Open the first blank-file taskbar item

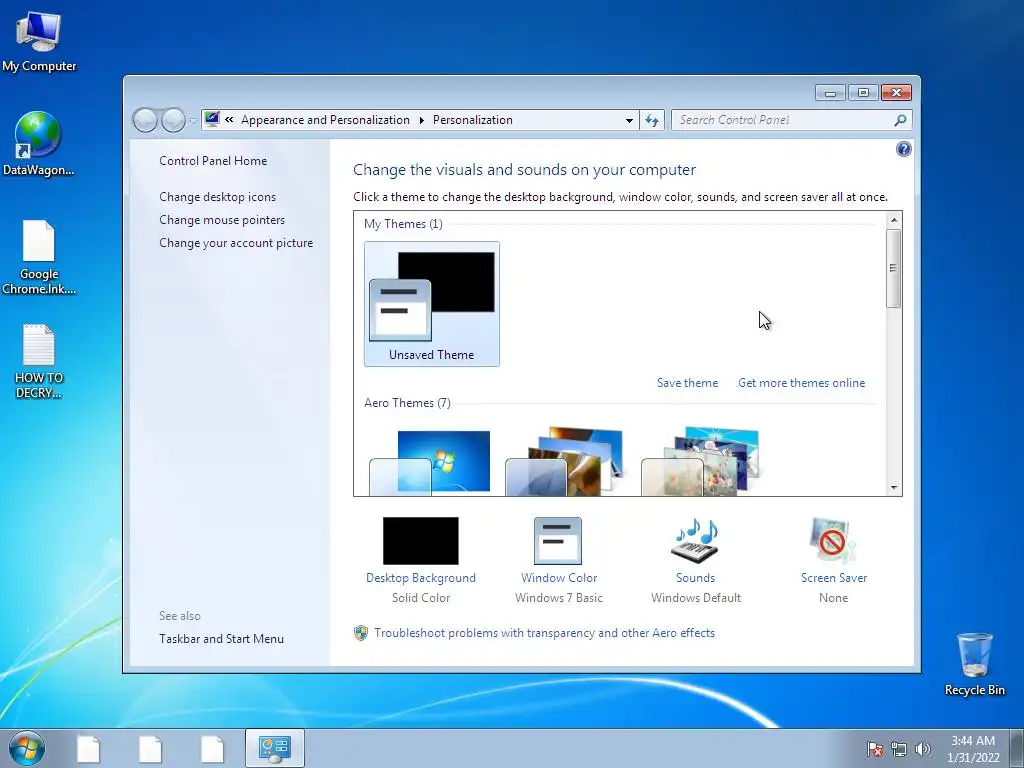pos(88,748)
